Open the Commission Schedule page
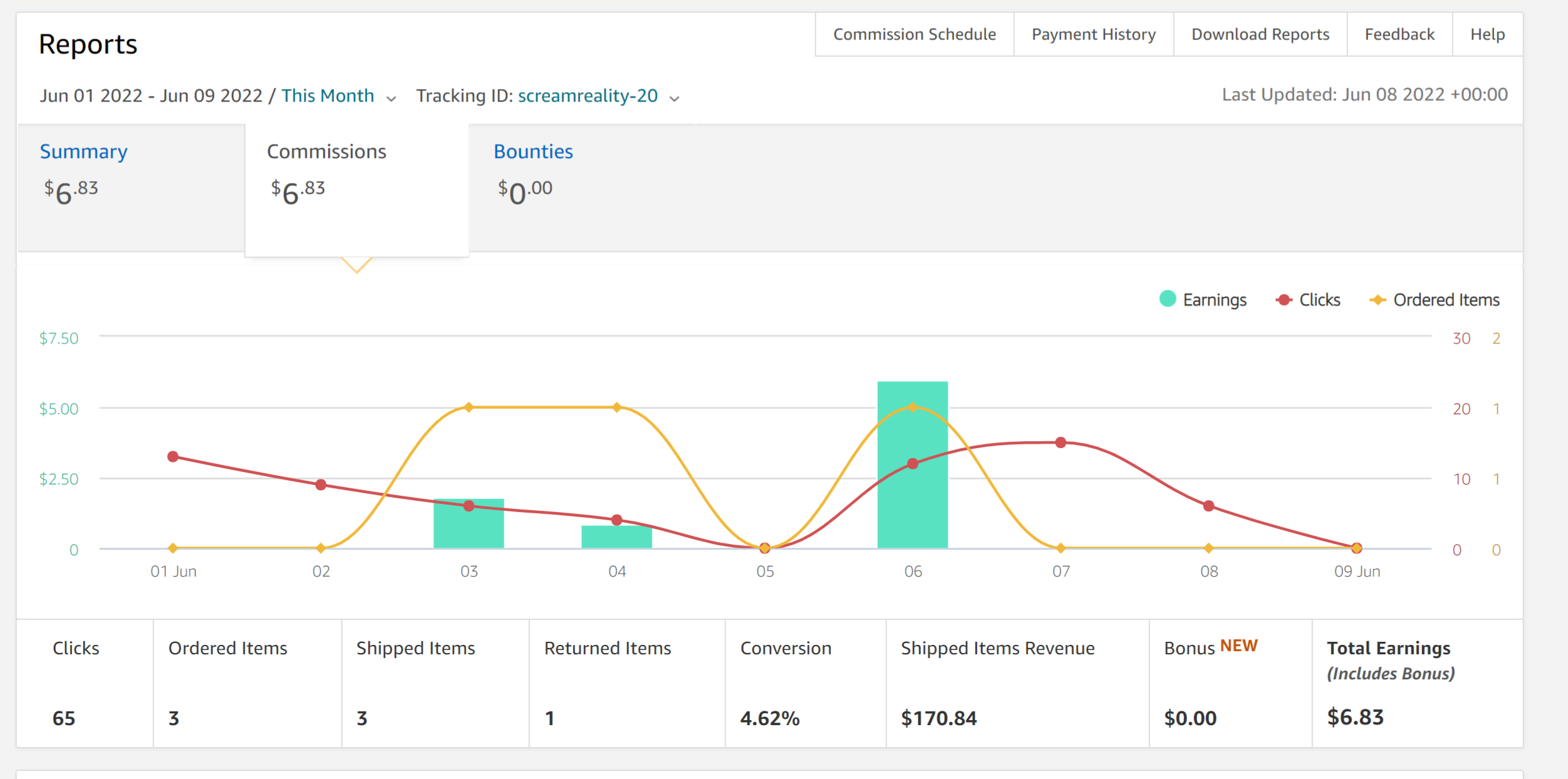Viewport: 1568px width, 779px height. [x=914, y=34]
